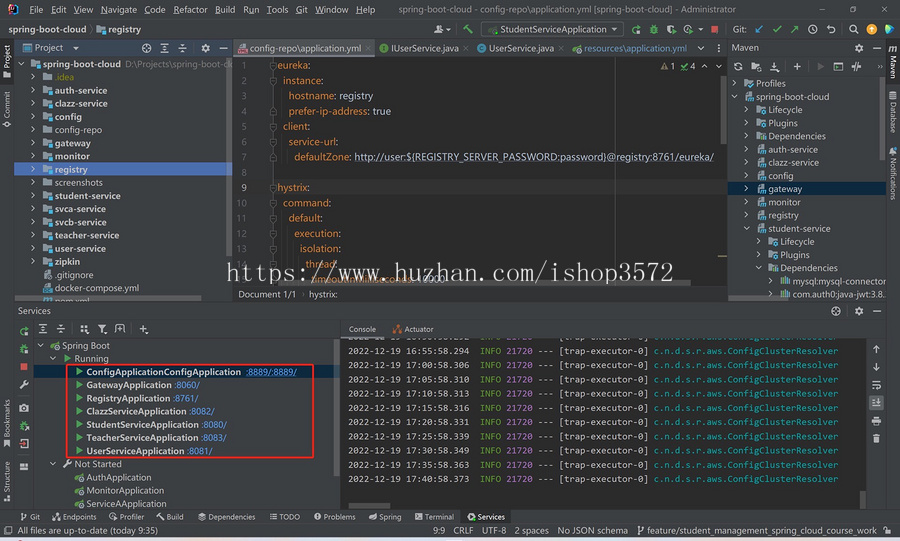Click the Git branch widget in status bar
Viewport: 900px width, 541px height.
(757, 531)
